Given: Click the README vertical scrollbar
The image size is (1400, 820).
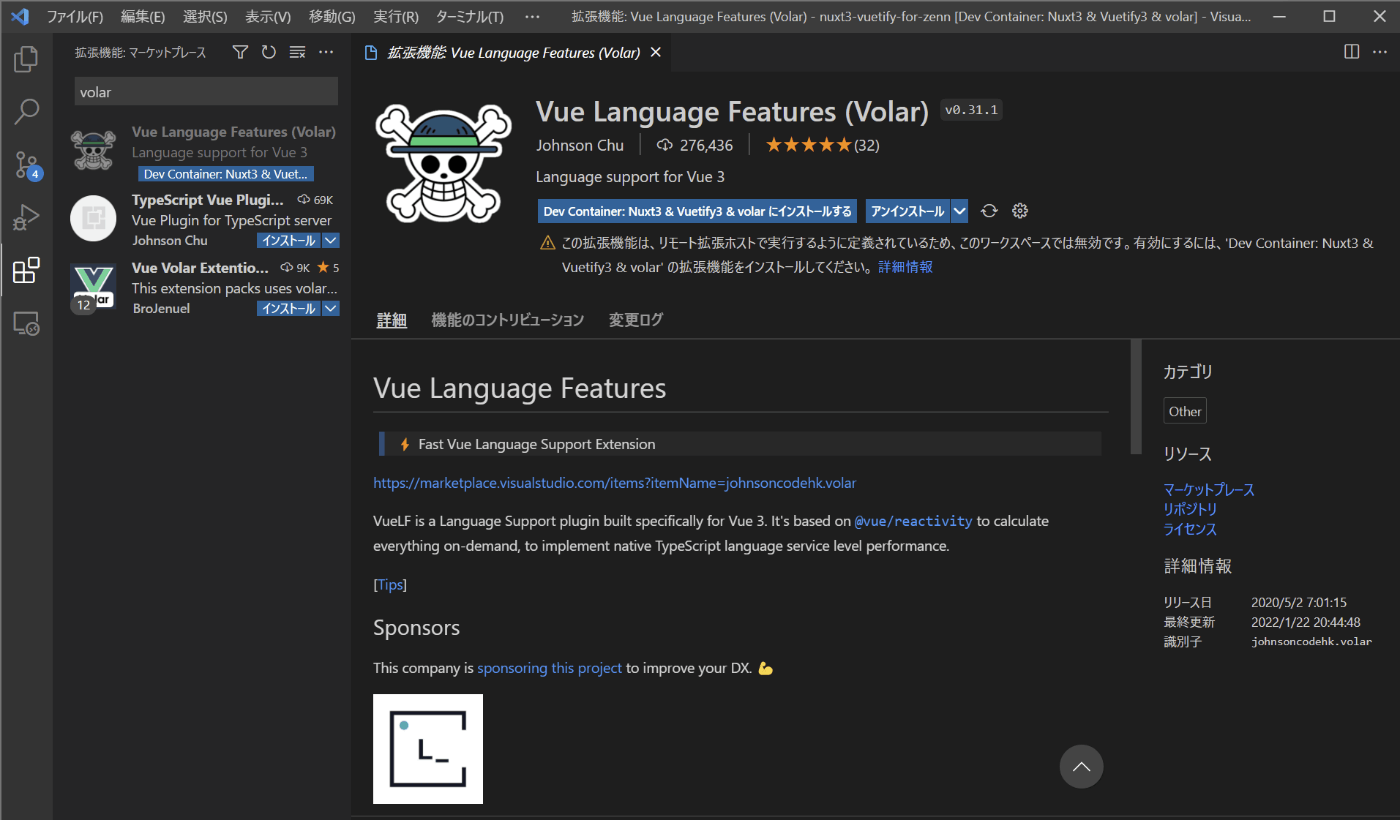Looking at the screenshot, I should click(1135, 397).
